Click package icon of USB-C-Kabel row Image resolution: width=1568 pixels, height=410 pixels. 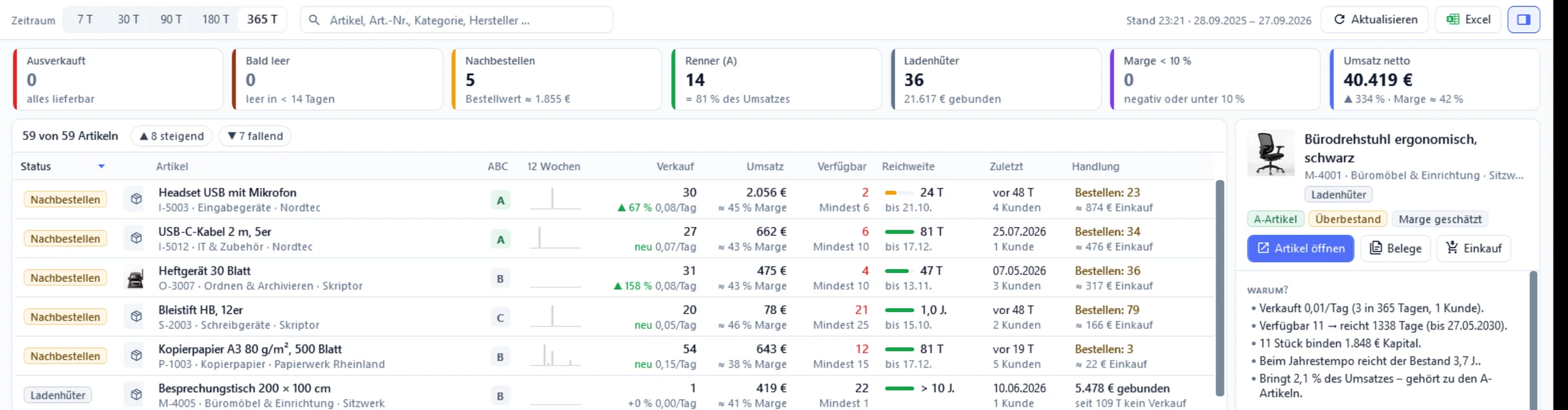[x=136, y=238]
